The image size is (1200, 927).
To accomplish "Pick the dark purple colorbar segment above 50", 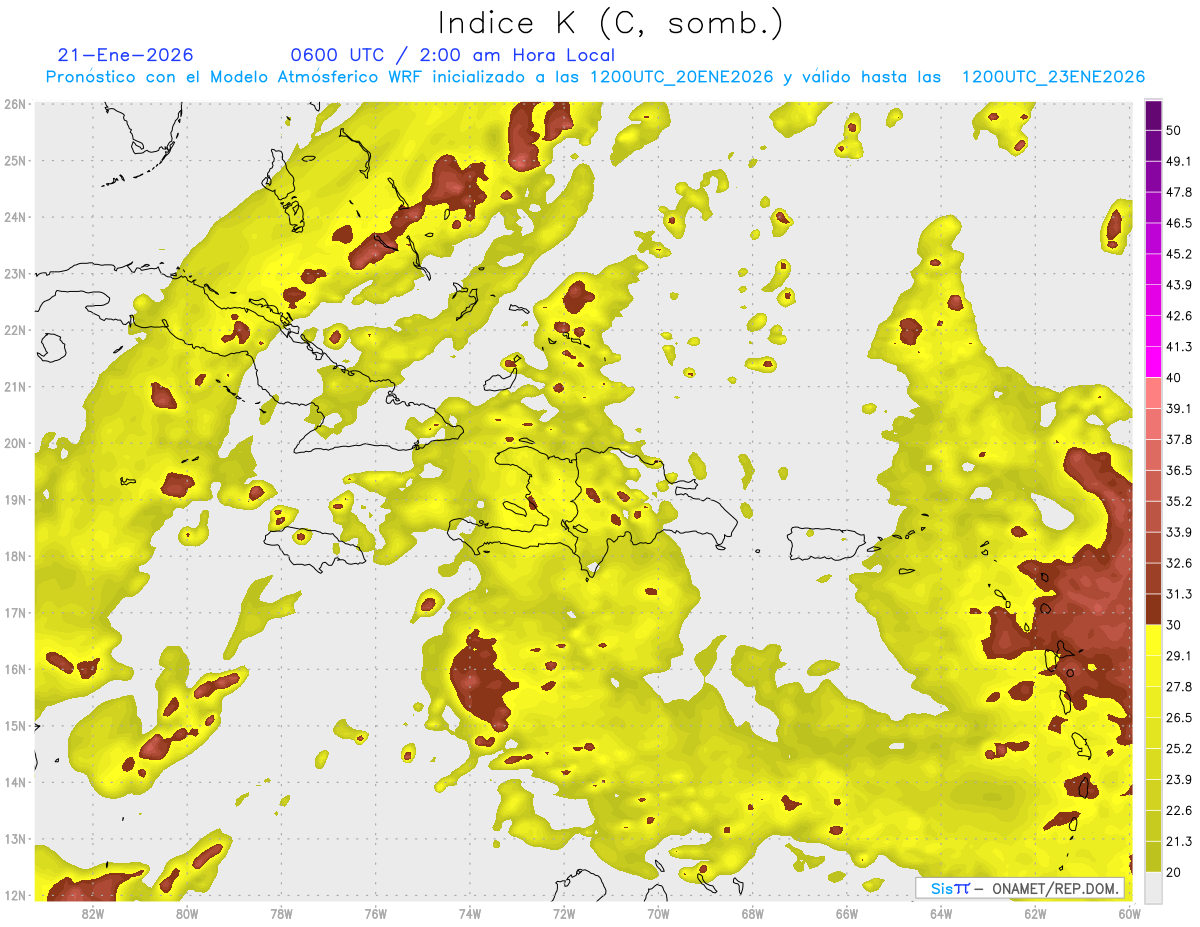I will pyautogui.click(x=1153, y=115).
